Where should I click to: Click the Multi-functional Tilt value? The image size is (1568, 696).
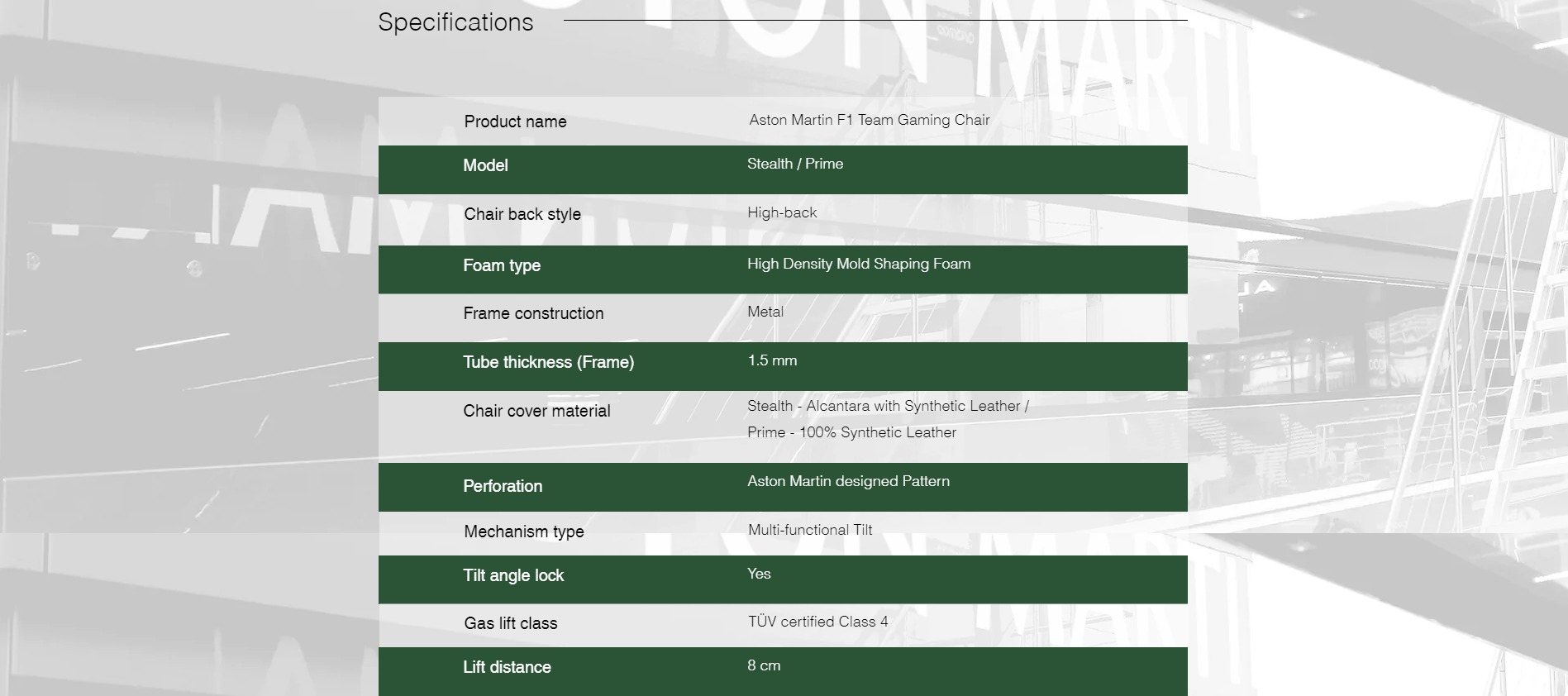809,530
